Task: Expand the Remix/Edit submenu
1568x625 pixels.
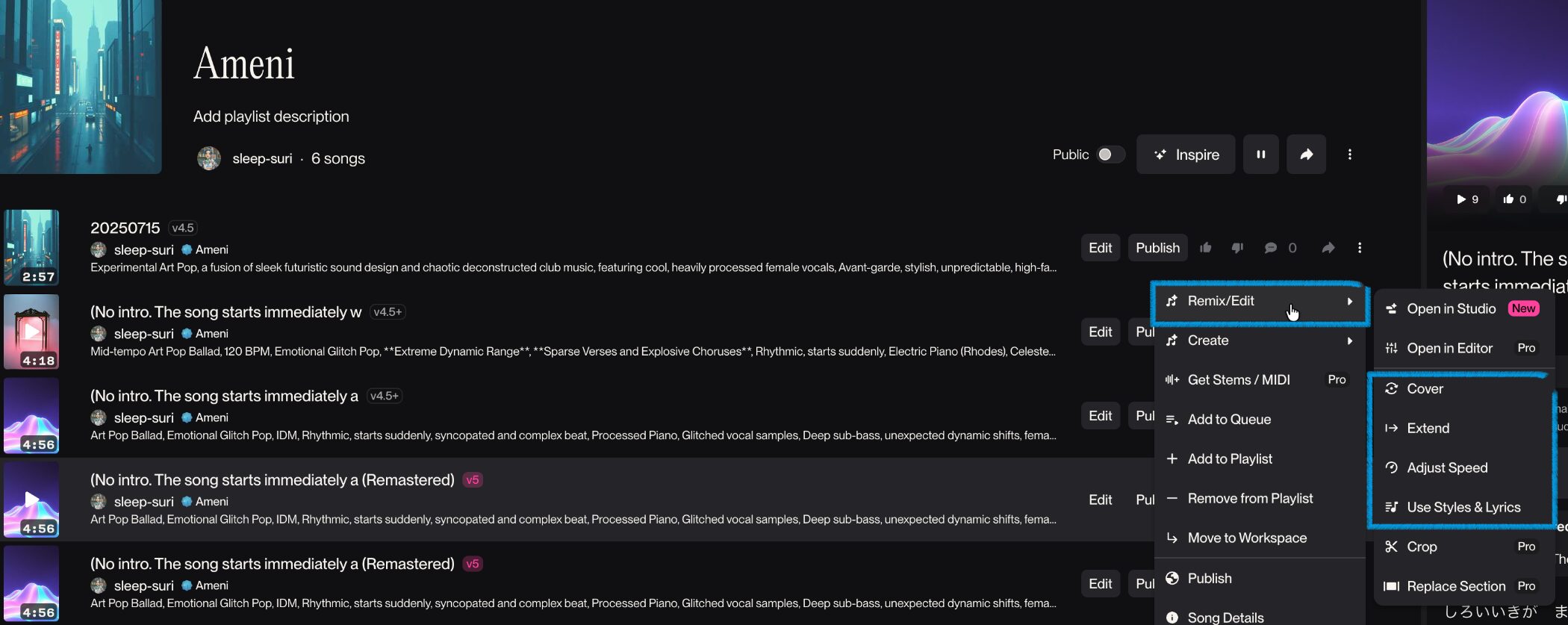Action: click(x=1259, y=301)
